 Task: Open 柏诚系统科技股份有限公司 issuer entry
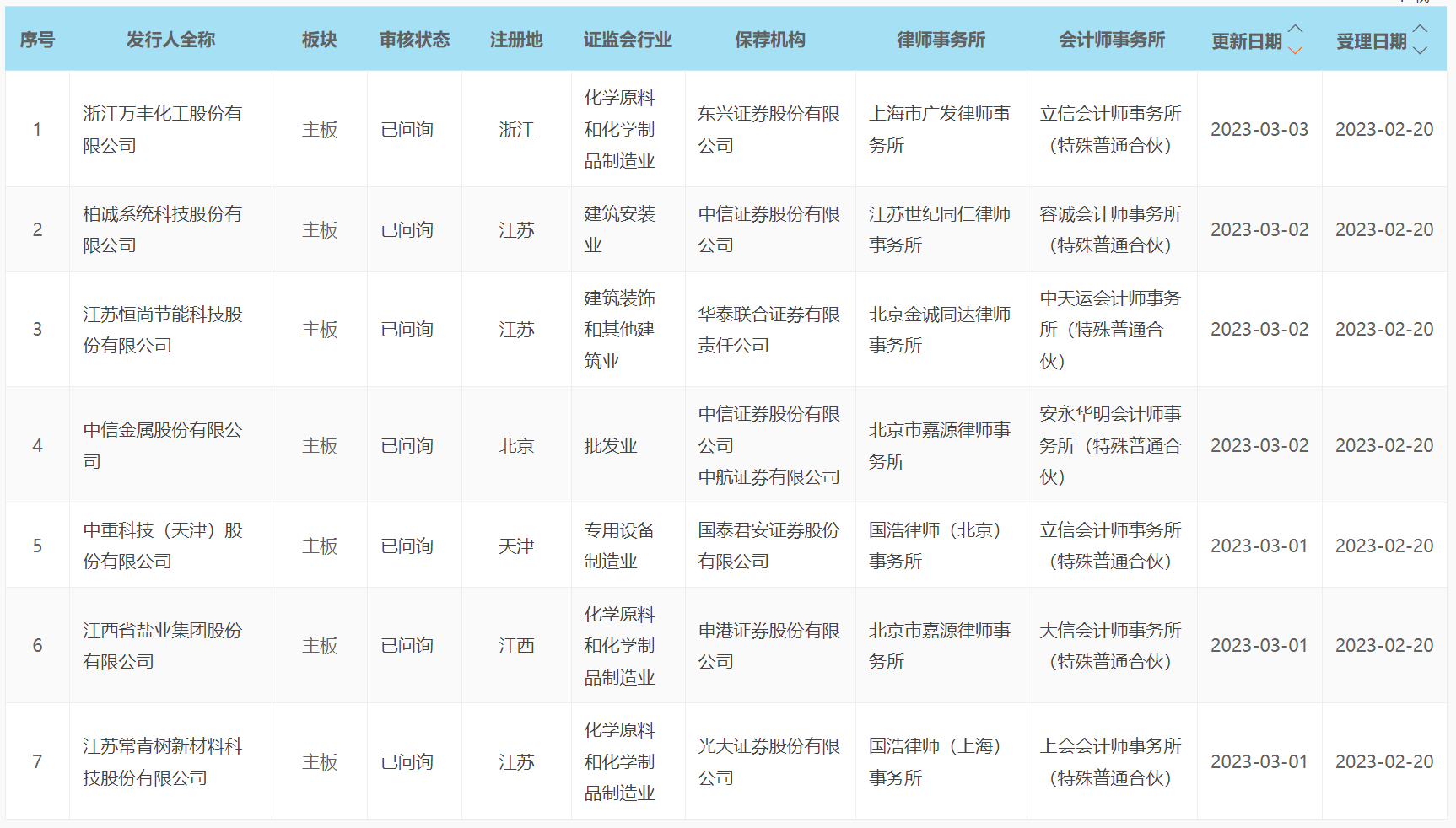point(162,229)
